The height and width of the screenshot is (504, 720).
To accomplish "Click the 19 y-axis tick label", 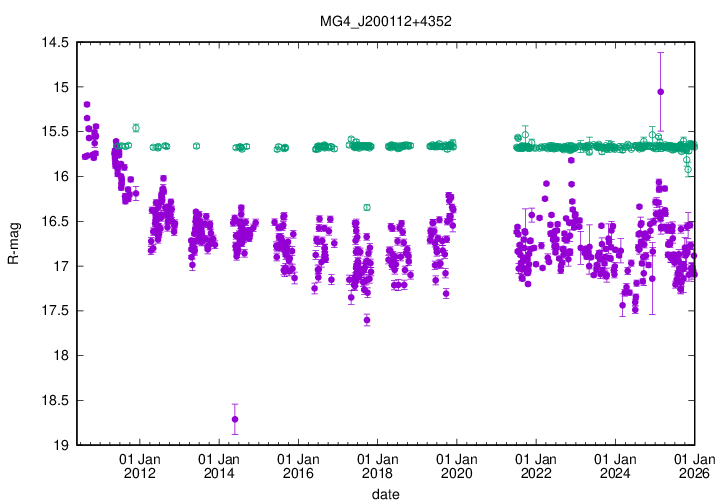I will [x=60, y=445].
